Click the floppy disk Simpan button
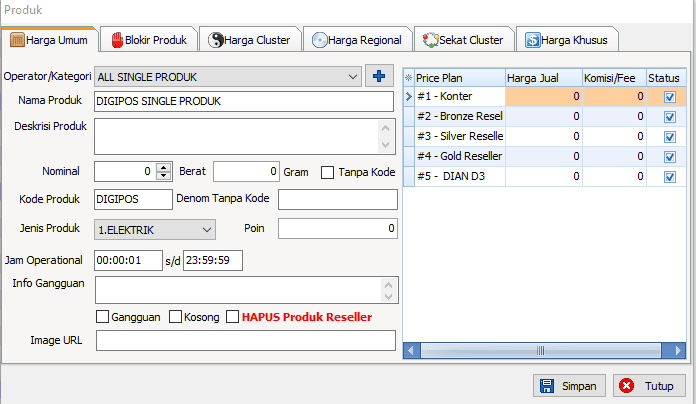 pos(569,386)
